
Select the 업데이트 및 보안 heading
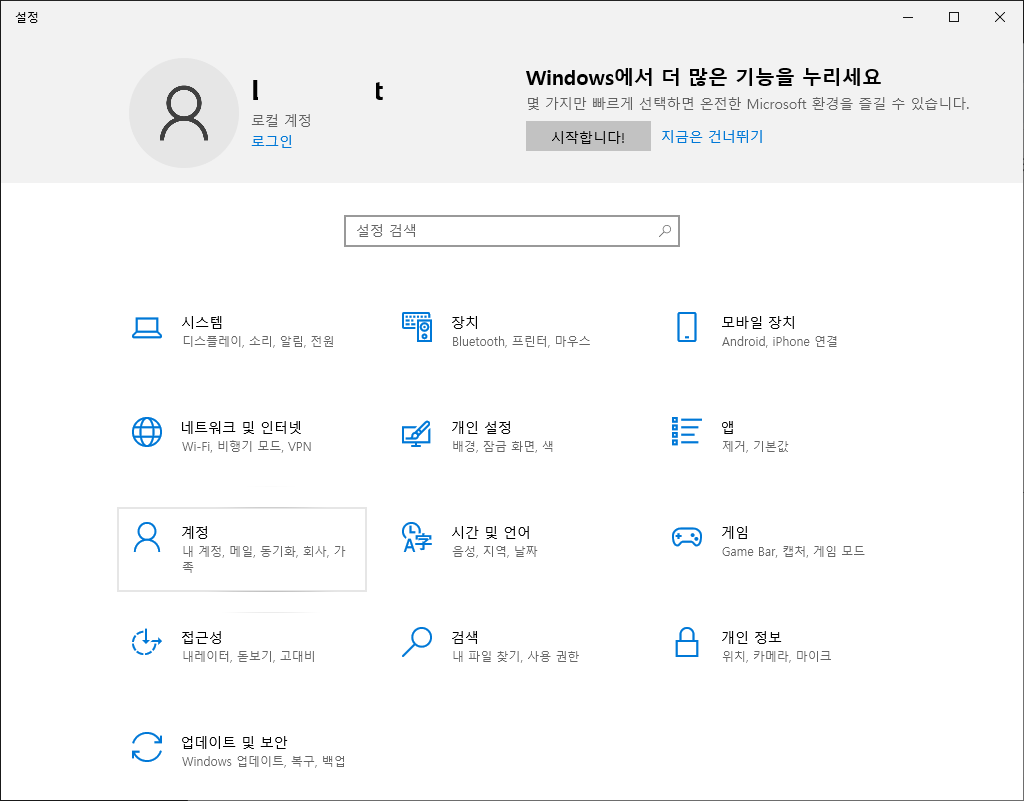234,742
